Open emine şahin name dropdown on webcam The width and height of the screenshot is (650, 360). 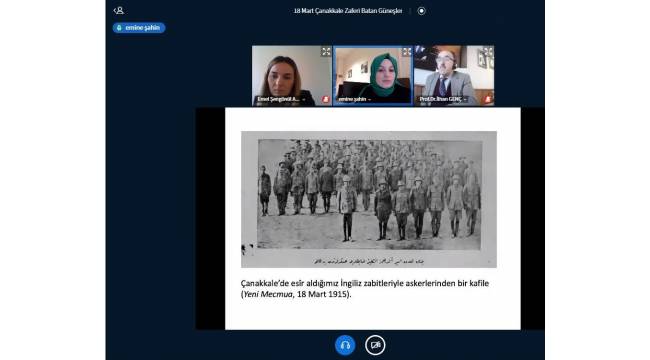pyautogui.click(x=354, y=100)
